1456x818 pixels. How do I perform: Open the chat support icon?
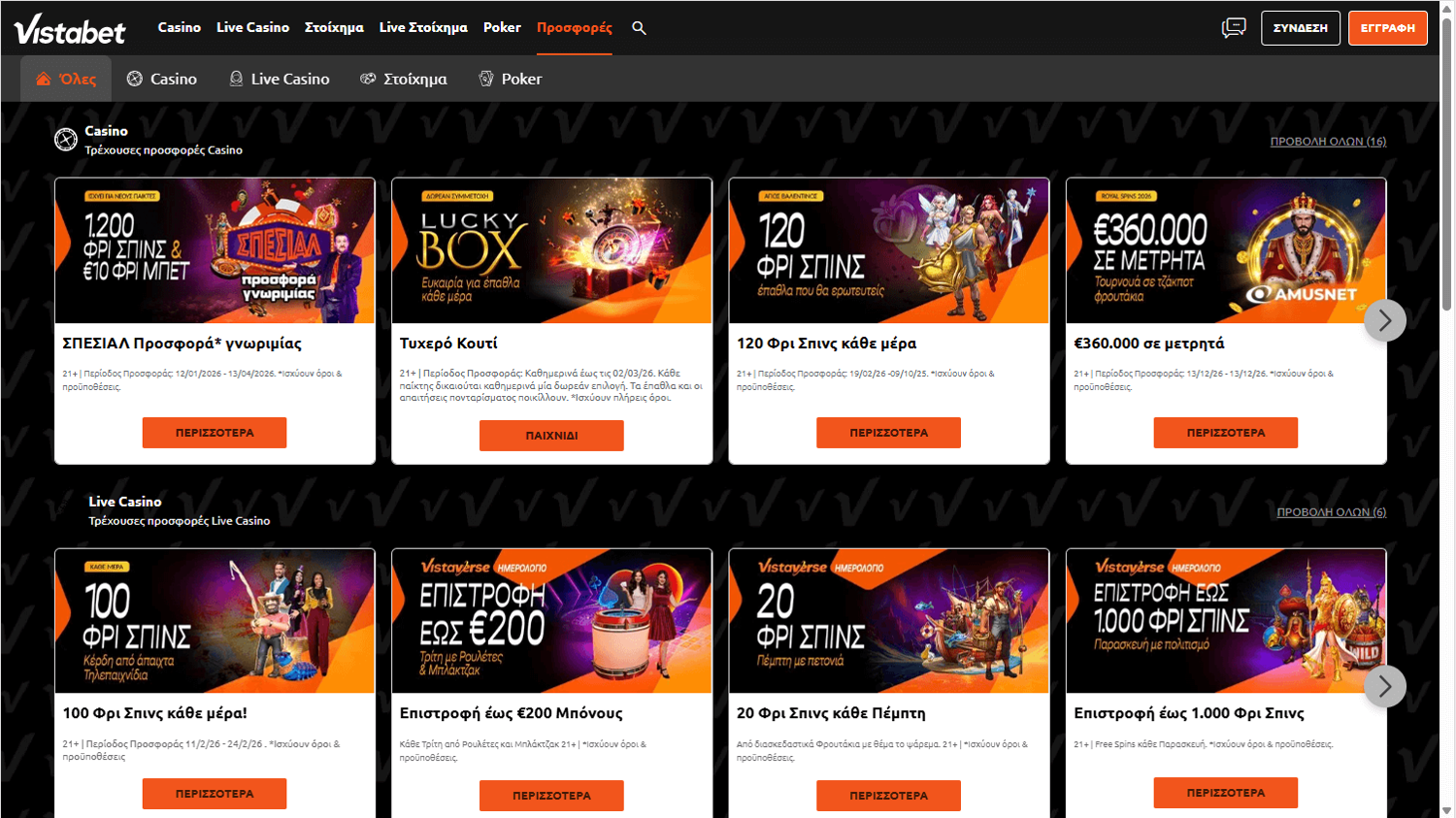point(1234,27)
